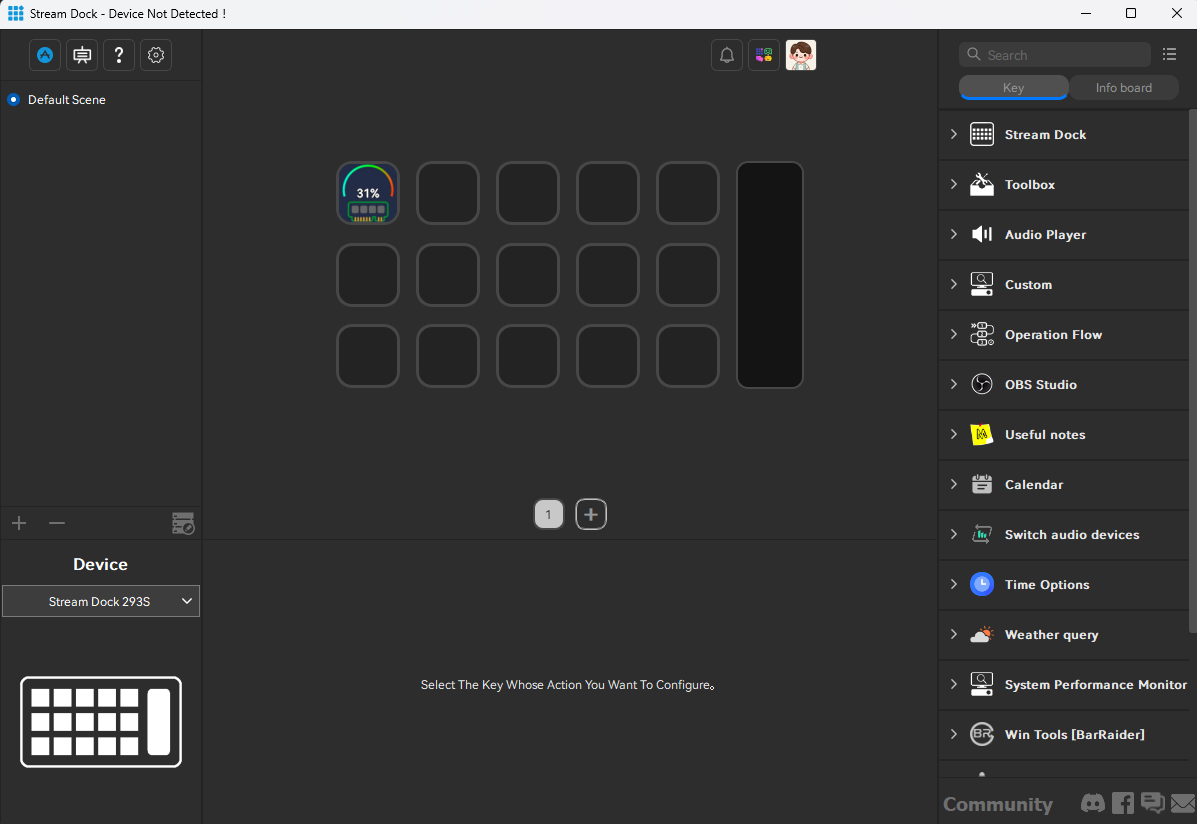The image size is (1197, 824).
Task: Click the user avatar profile icon
Action: pyautogui.click(x=801, y=56)
